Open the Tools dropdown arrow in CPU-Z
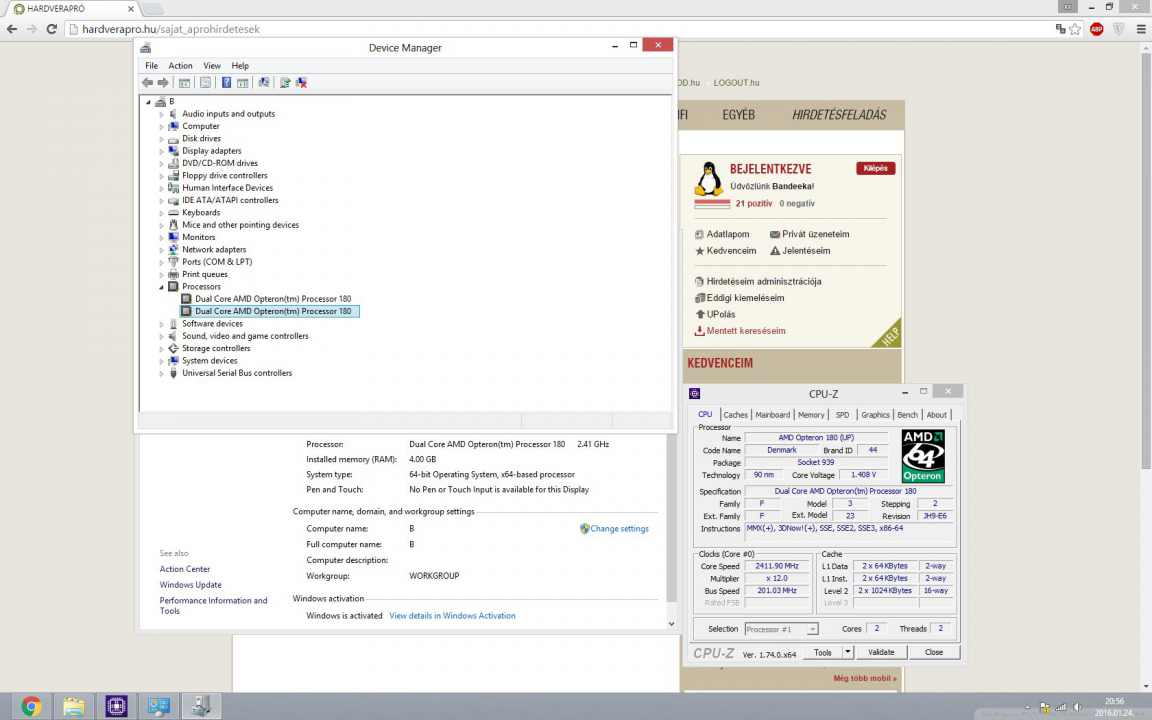Screen dimensions: 1152x720 pyautogui.click(x=848, y=652)
